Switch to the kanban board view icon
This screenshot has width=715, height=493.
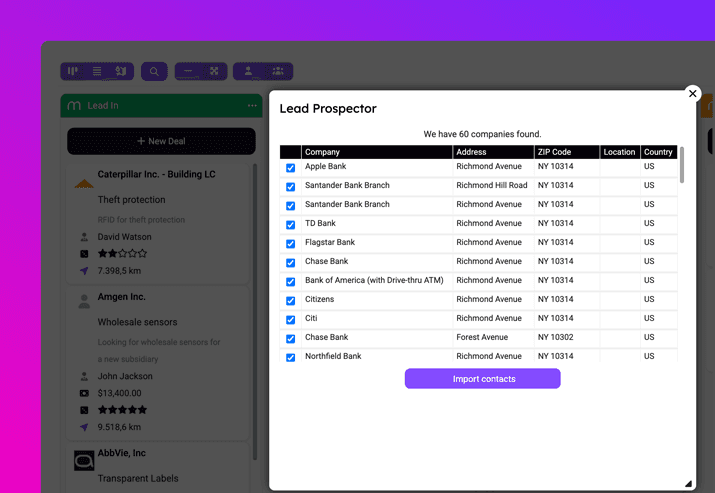pos(73,71)
